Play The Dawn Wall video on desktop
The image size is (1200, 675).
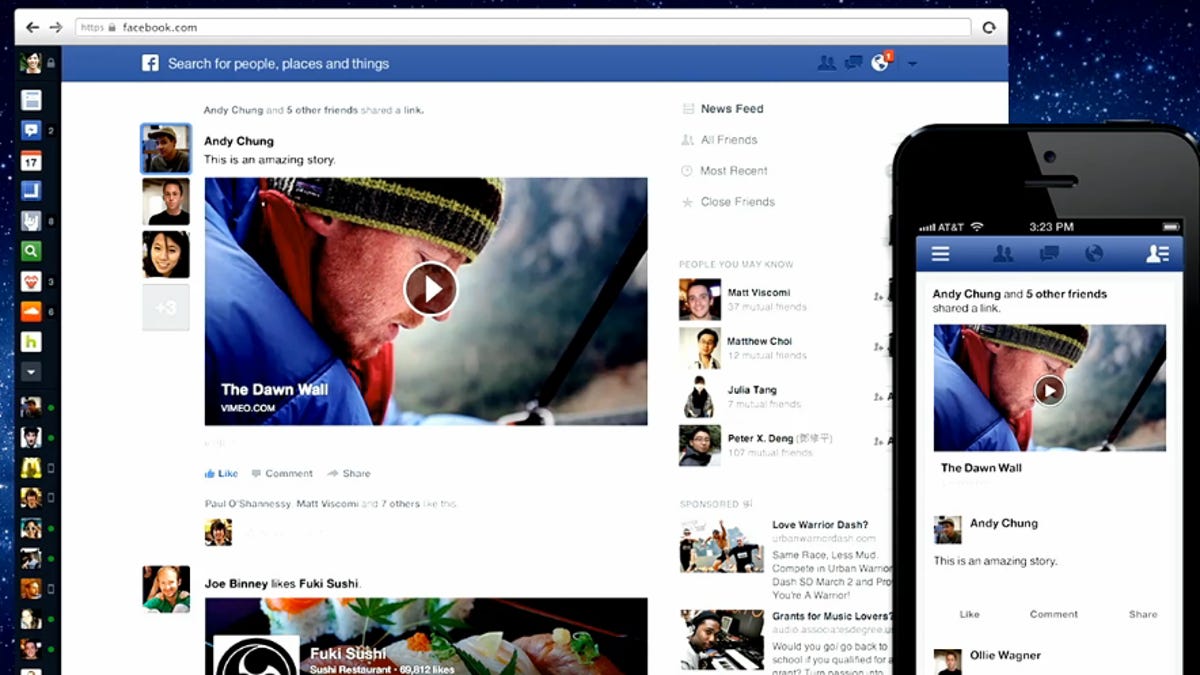click(430, 289)
